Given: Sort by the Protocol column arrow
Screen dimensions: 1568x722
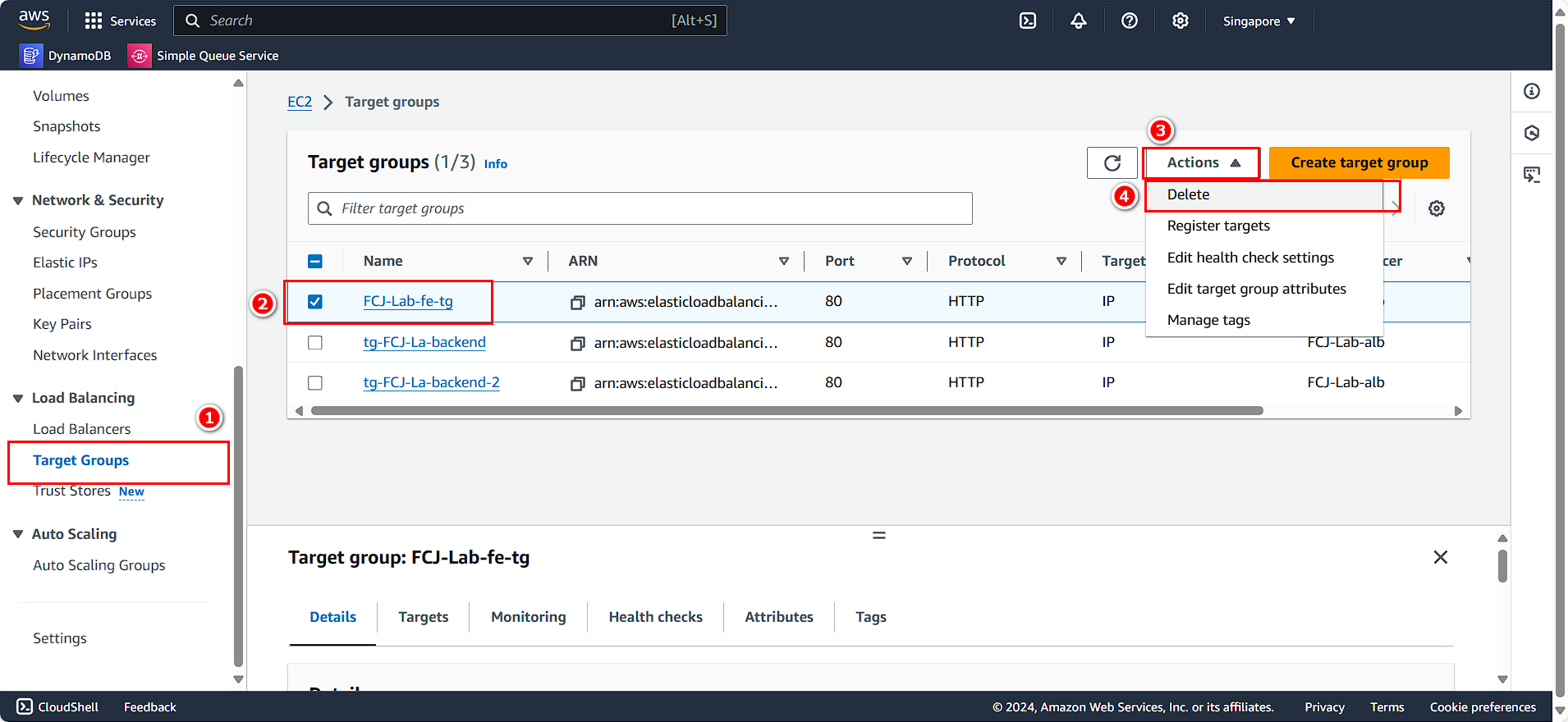Looking at the screenshot, I should [x=1061, y=261].
